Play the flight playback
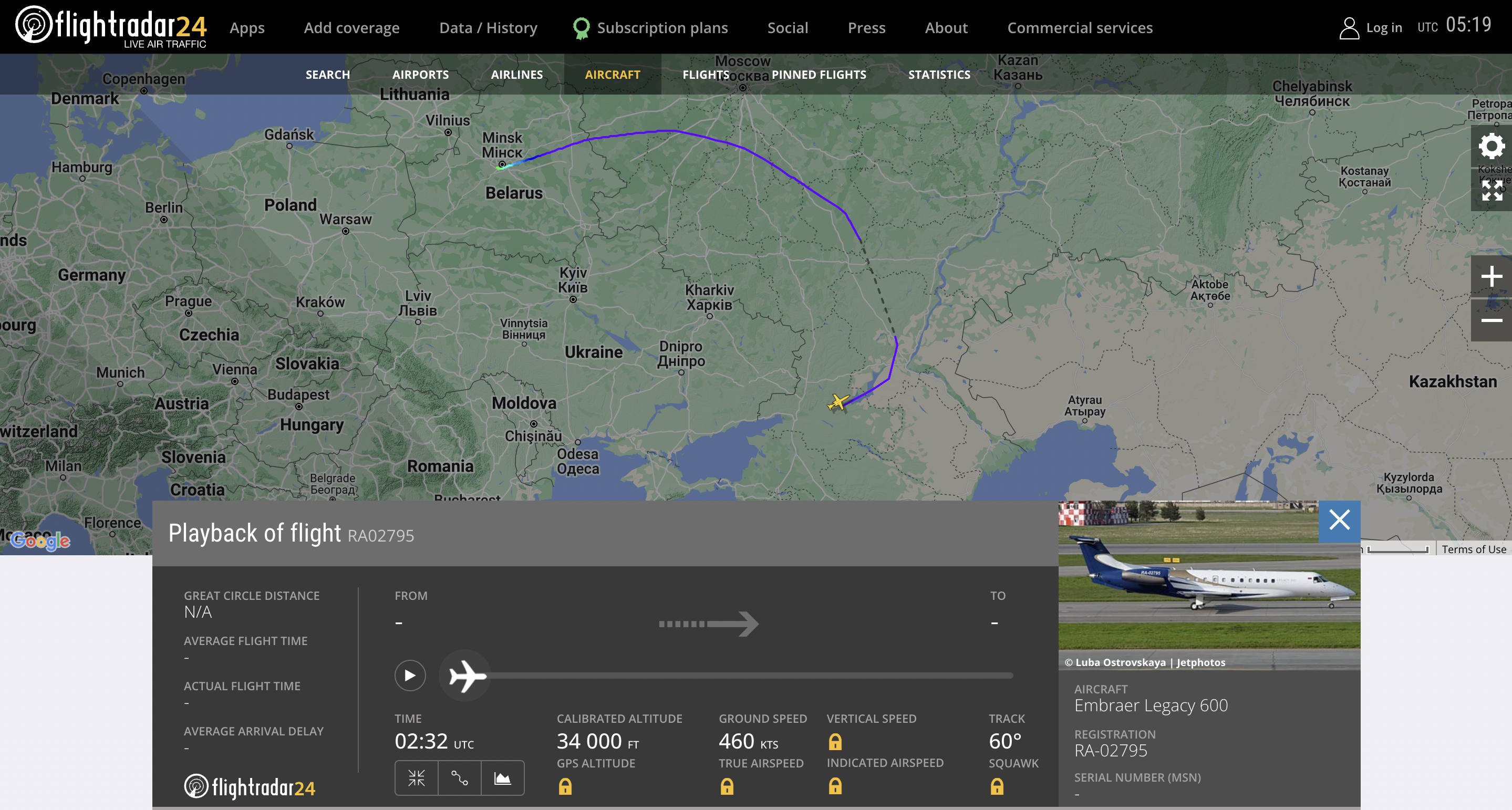Screen dimensions: 1512x810 pyautogui.click(x=410, y=676)
